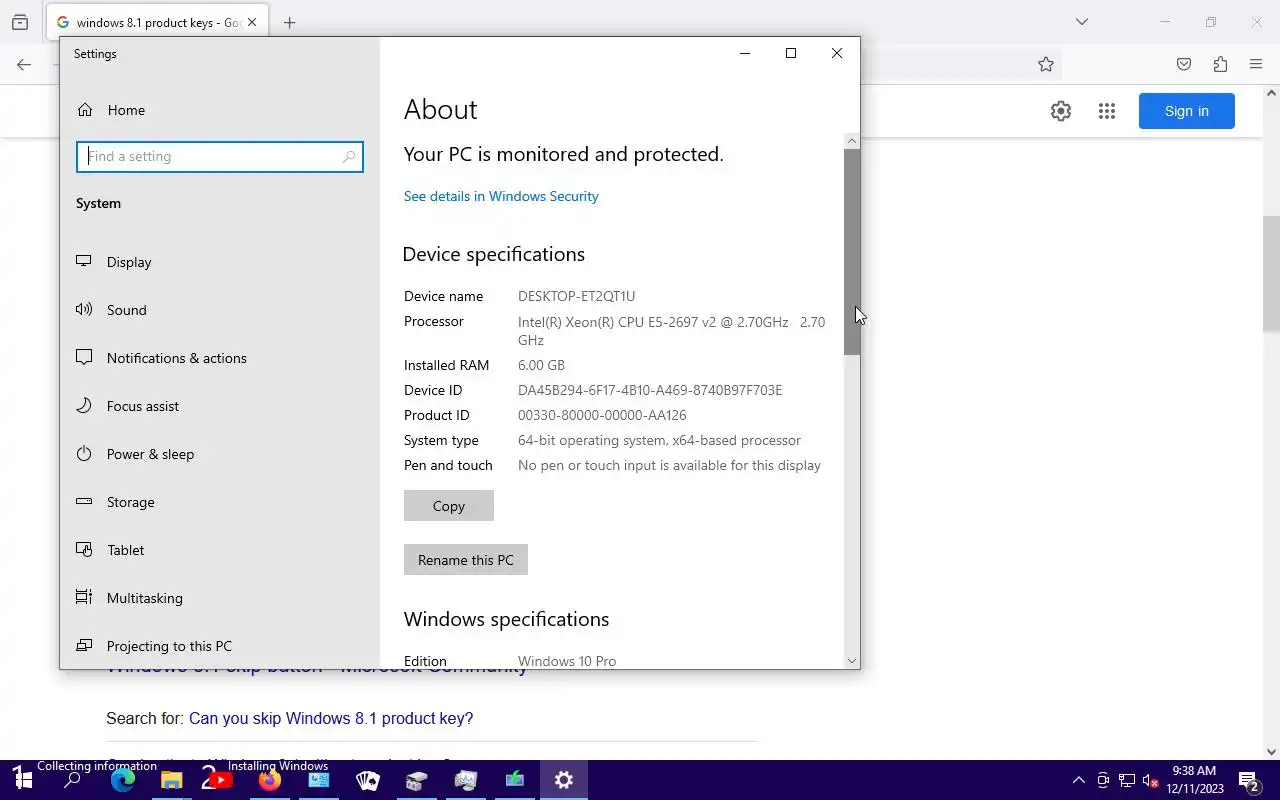Open Firefox extensions puzzle icon

click(x=1220, y=64)
